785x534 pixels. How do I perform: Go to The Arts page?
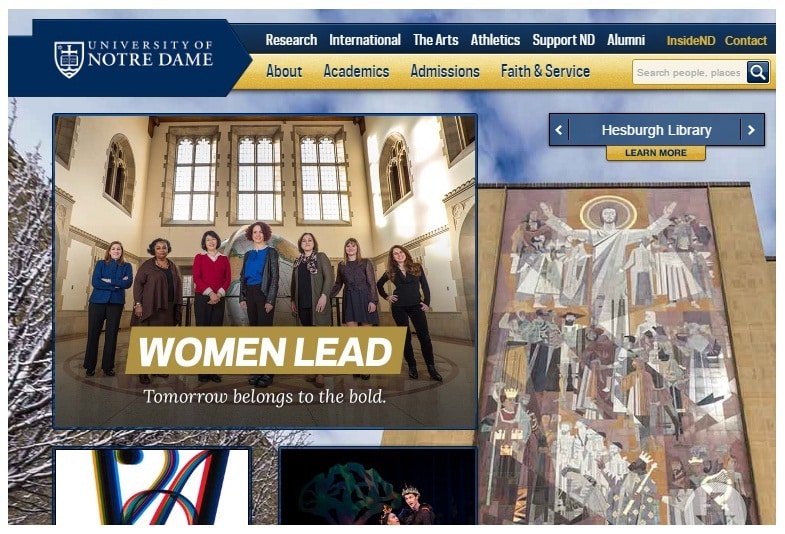pyautogui.click(x=436, y=40)
